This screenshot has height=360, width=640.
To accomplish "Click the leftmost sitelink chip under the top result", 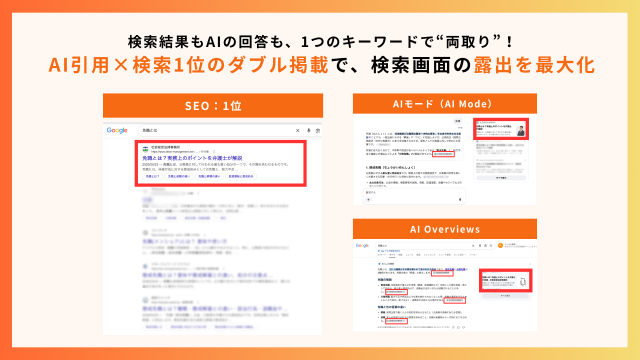I will (153, 176).
